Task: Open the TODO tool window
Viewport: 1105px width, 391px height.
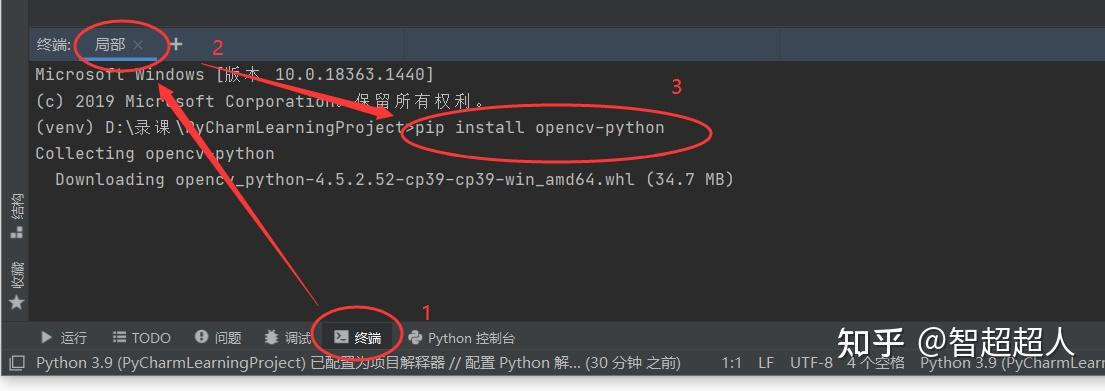Action: (142, 338)
